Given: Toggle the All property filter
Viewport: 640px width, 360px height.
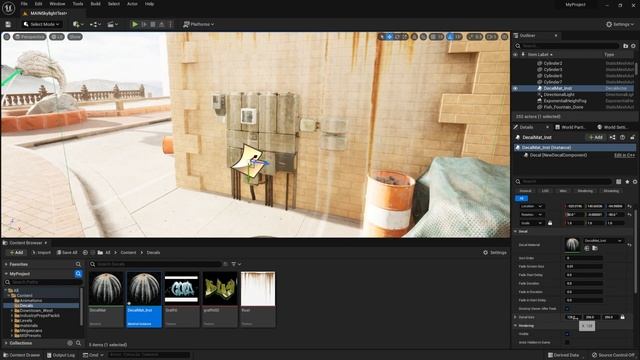Looking at the screenshot, I should pyautogui.click(x=522, y=198).
